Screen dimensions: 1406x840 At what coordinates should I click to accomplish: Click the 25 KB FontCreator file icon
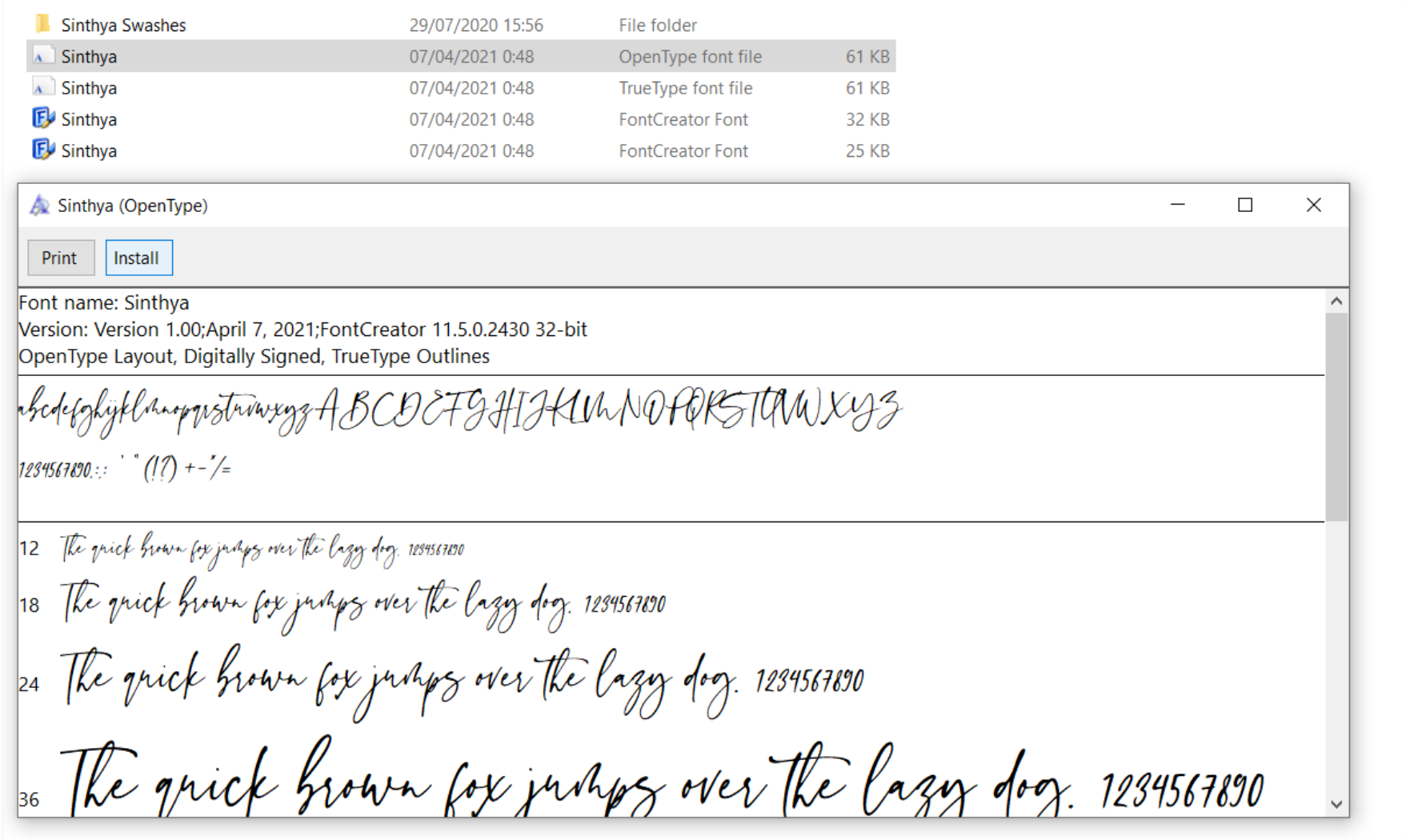[43, 150]
